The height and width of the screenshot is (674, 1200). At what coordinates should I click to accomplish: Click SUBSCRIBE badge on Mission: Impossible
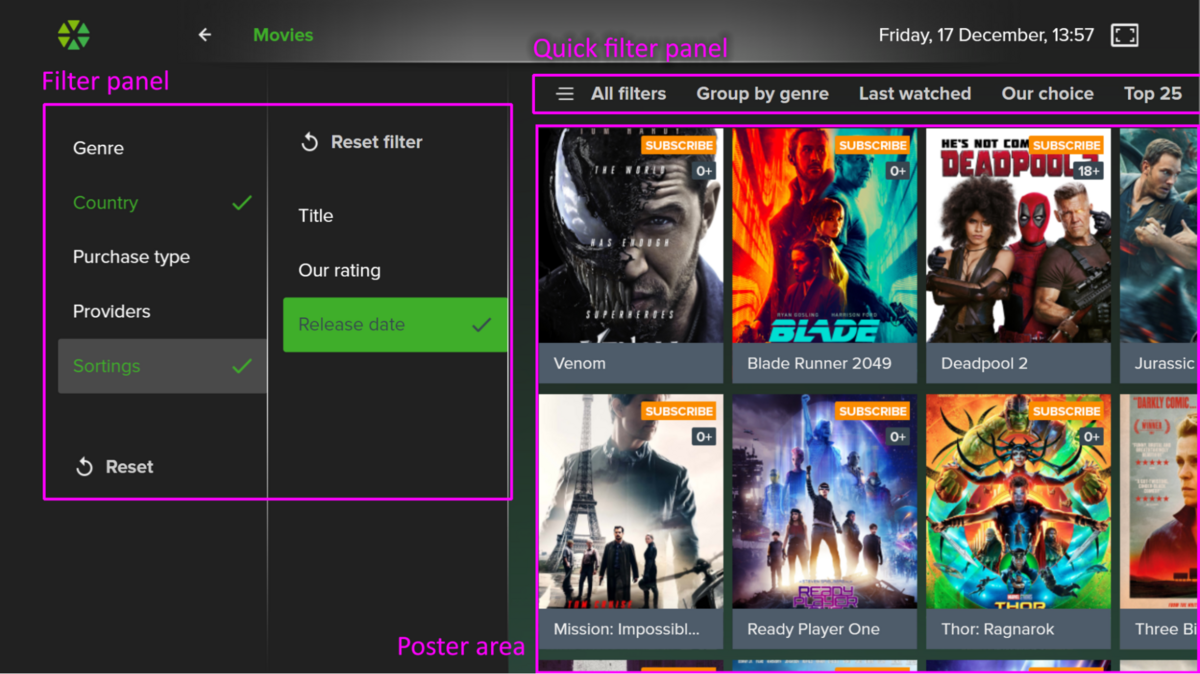pyautogui.click(x=679, y=411)
